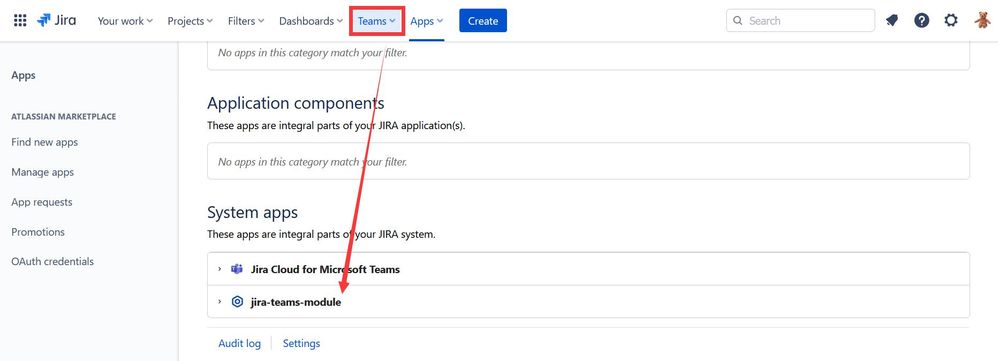Open the Filters dropdown menu
The image size is (998, 361).
tap(246, 21)
